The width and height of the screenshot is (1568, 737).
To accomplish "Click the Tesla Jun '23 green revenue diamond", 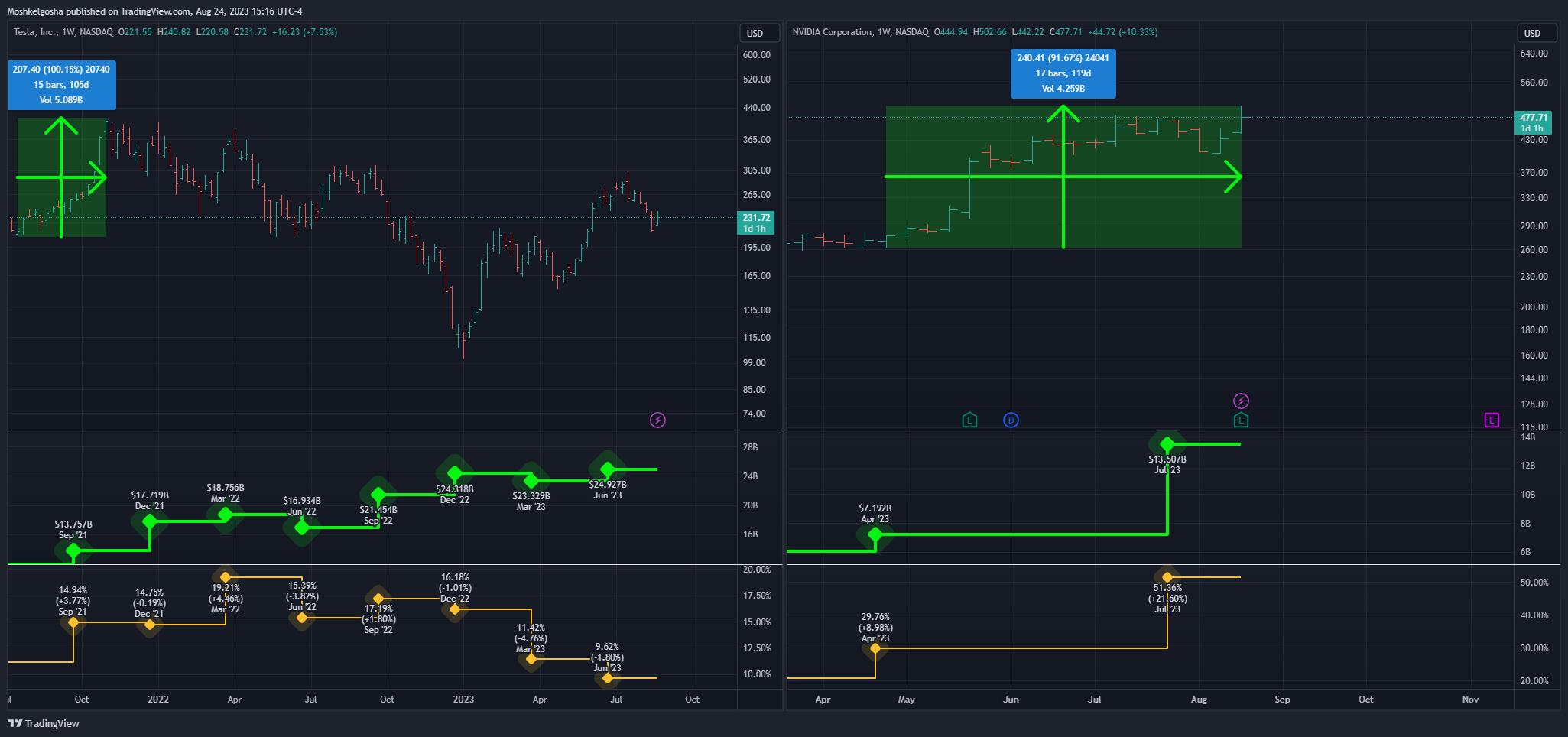I will [x=608, y=469].
